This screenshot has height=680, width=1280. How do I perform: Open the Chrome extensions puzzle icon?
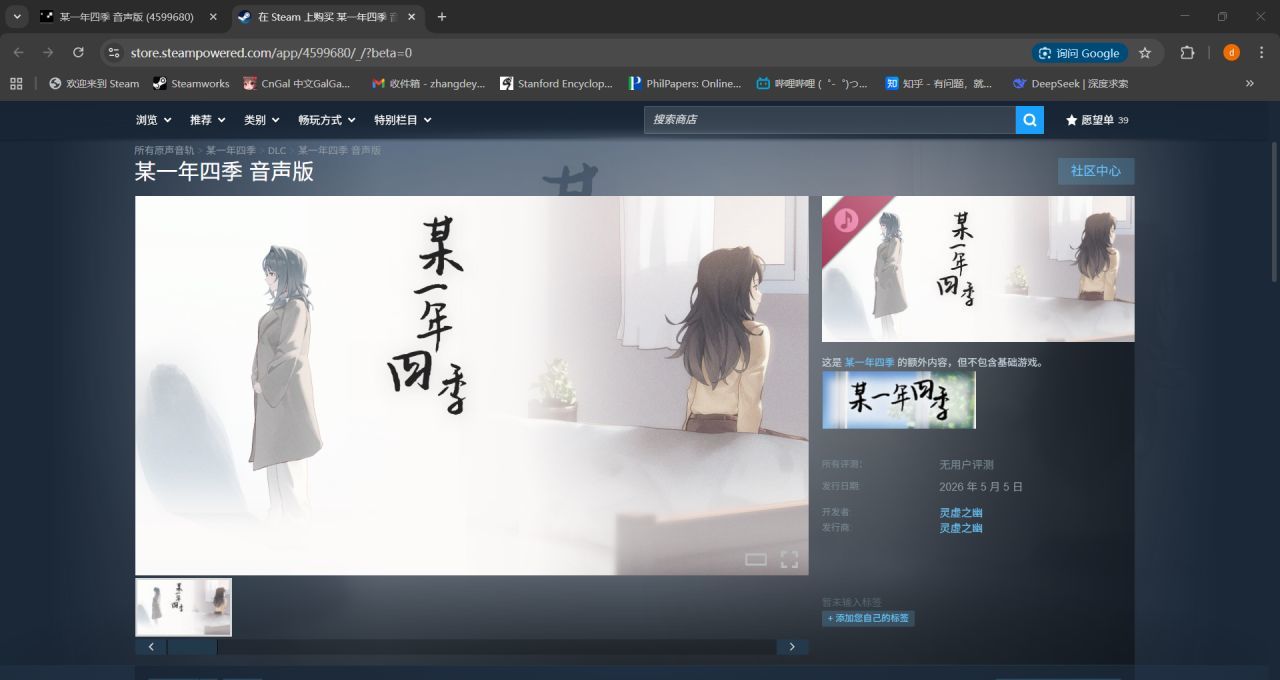click(1188, 53)
